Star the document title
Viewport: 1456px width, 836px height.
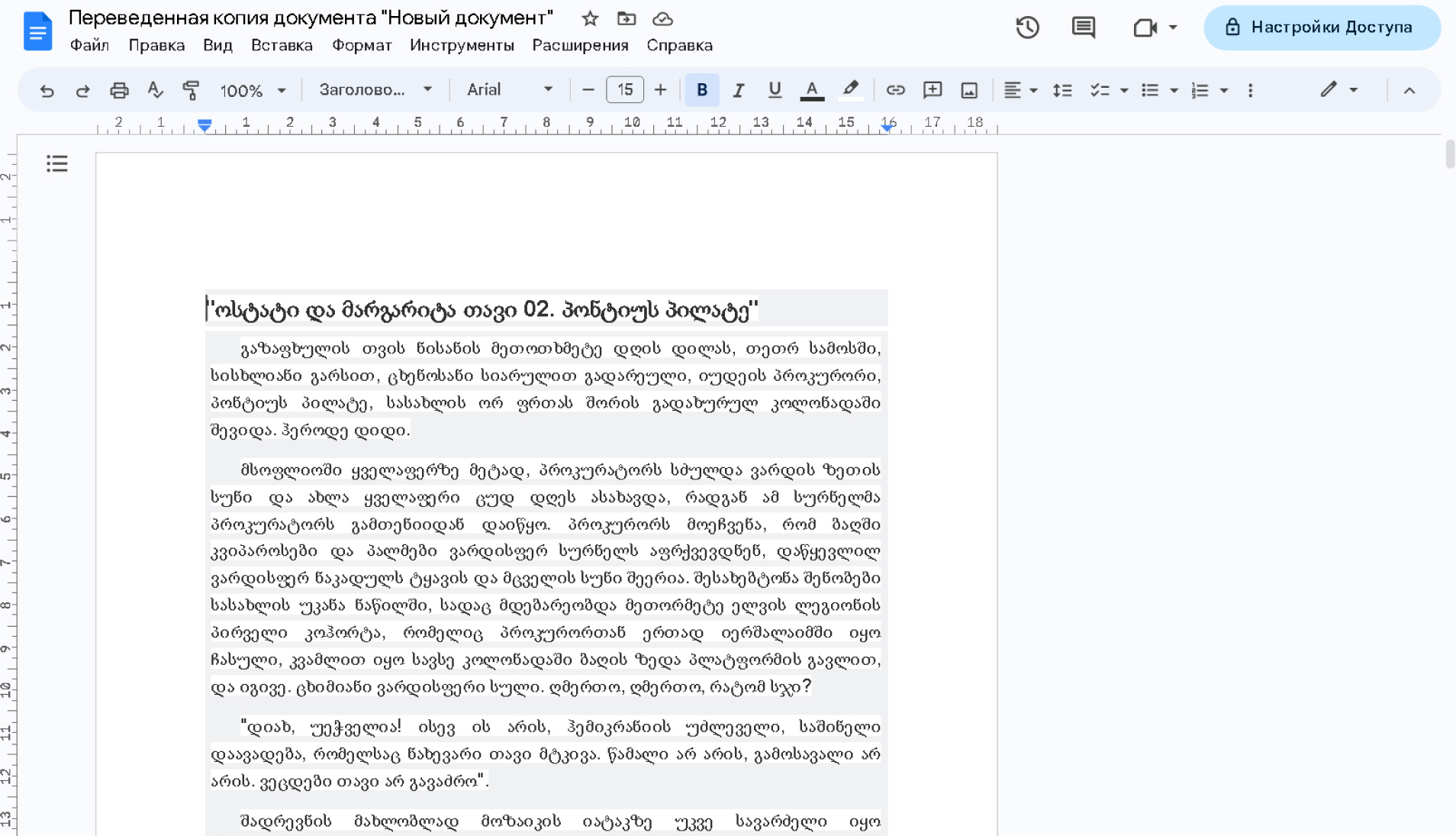(590, 18)
